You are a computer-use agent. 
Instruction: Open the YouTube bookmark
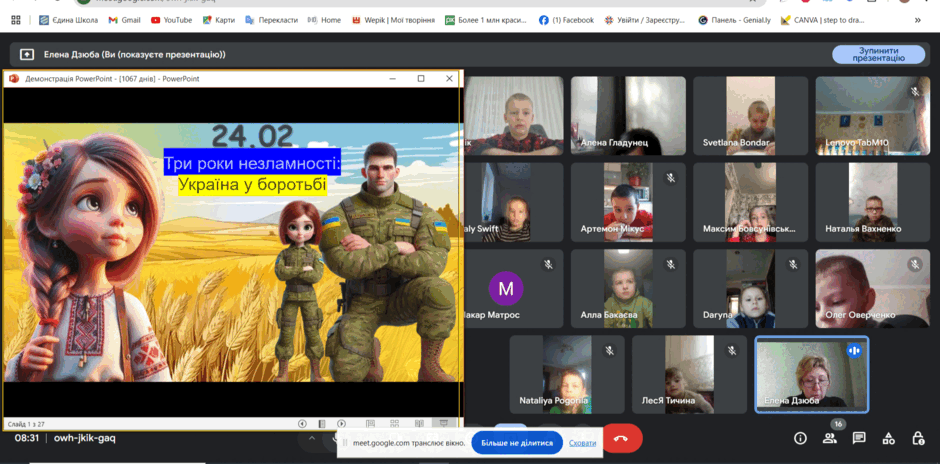click(171, 20)
